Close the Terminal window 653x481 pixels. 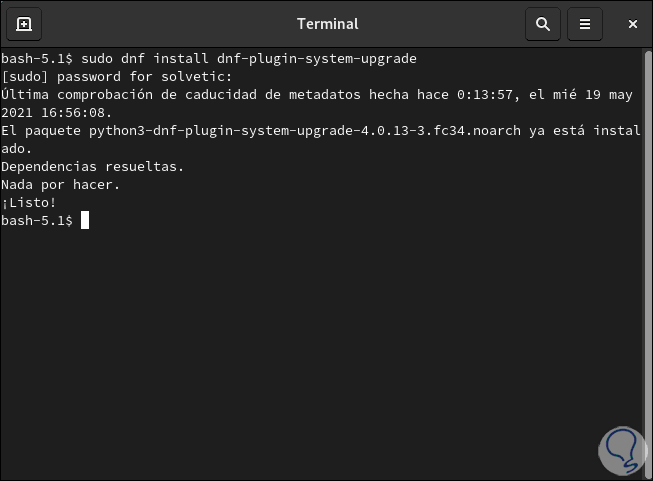pyautogui.click(x=632, y=24)
